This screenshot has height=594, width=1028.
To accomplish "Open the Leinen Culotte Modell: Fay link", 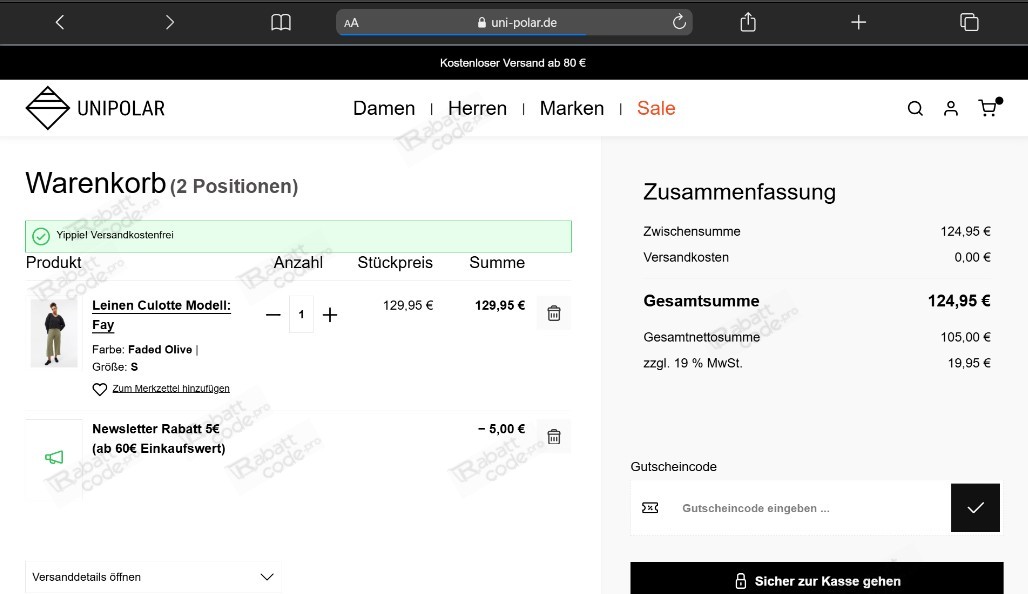I will (x=161, y=315).
